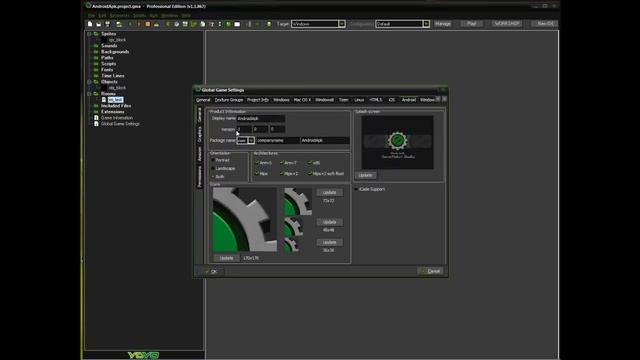Viewport: 640px width, 360px height.
Task: Toggle the Mips r2 architecture checkbox
Action: click(282, 173)
